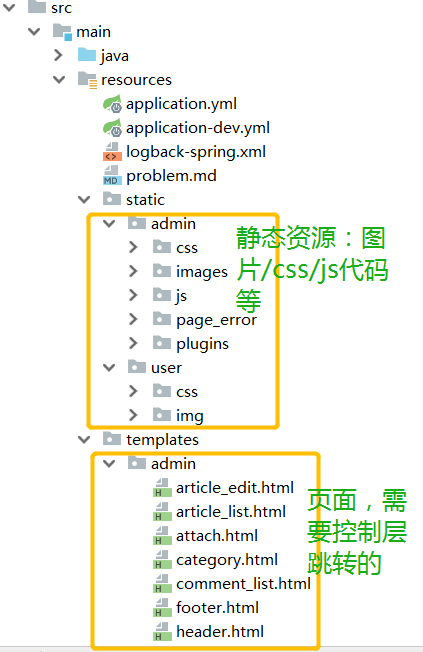Expand the images folder under admin
Screen dimensions: 423x652
click(133, 272)
